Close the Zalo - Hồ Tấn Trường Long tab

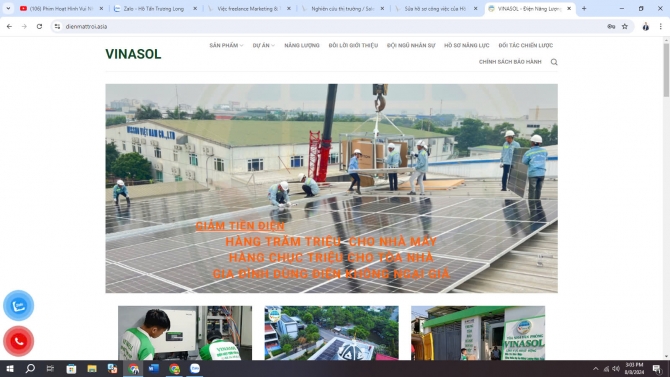pos(195,9)
